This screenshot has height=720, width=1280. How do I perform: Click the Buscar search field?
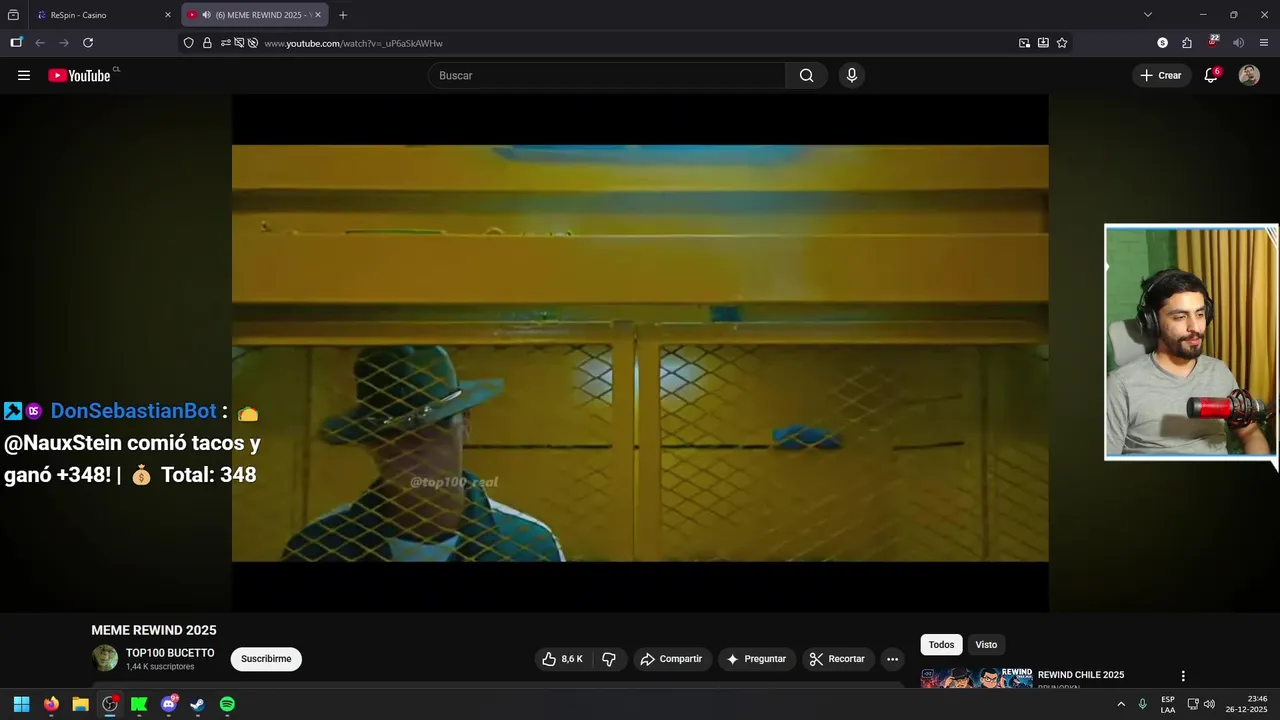[607, 75]
